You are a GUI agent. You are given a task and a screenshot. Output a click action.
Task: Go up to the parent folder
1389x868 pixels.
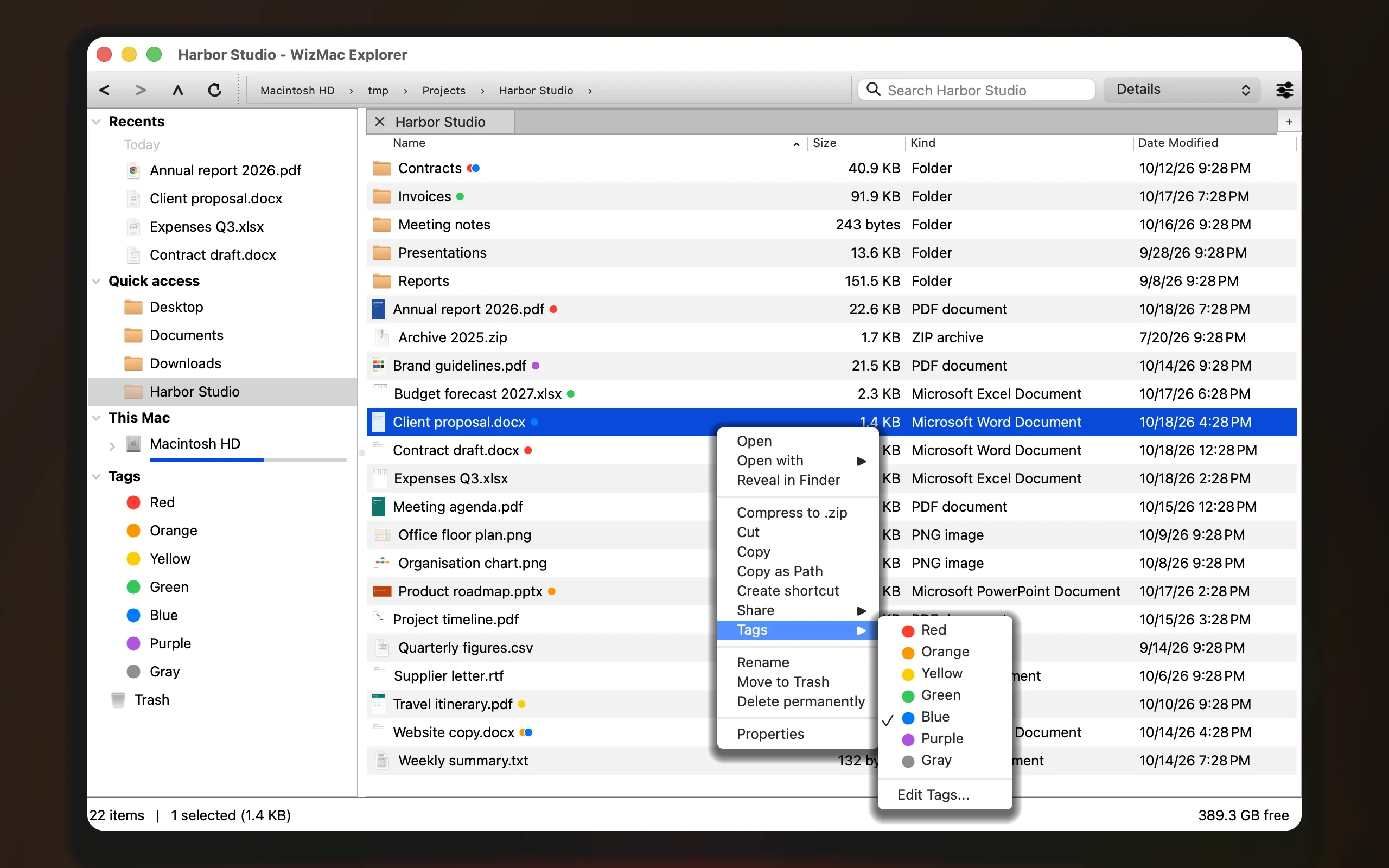coord(178,90)
